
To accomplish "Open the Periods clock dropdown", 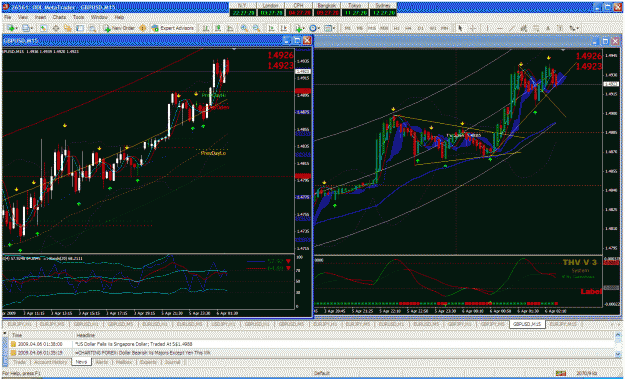I will pyautogui.click(x=314, y=28).
